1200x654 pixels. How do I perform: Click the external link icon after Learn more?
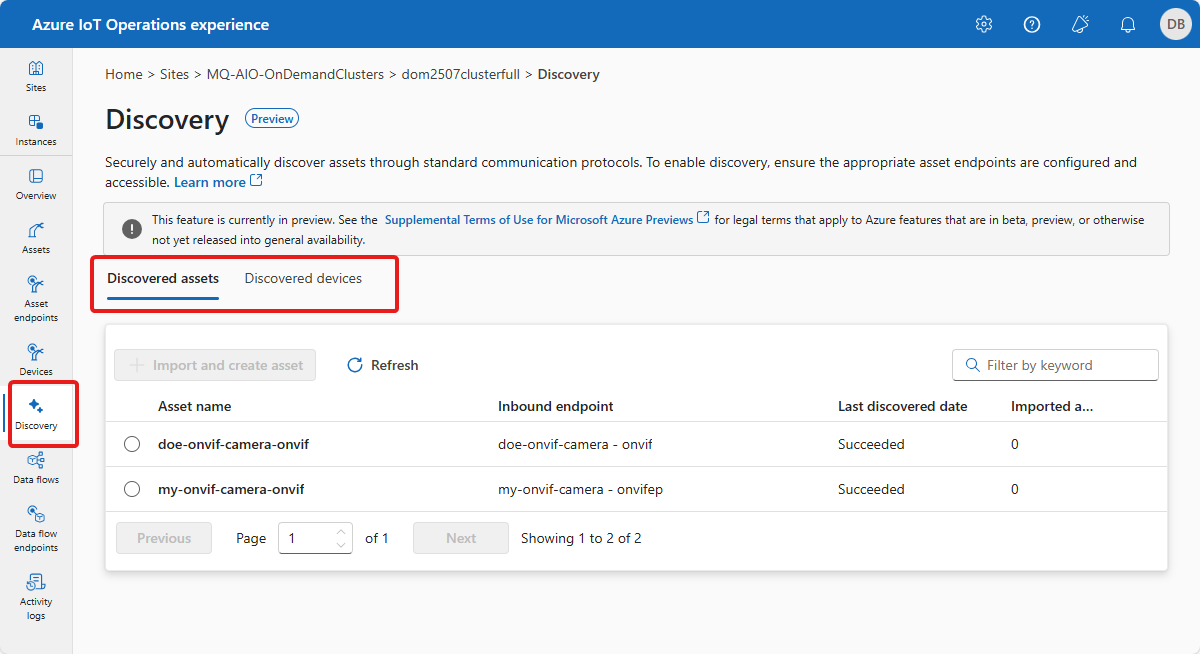point(257,181)
